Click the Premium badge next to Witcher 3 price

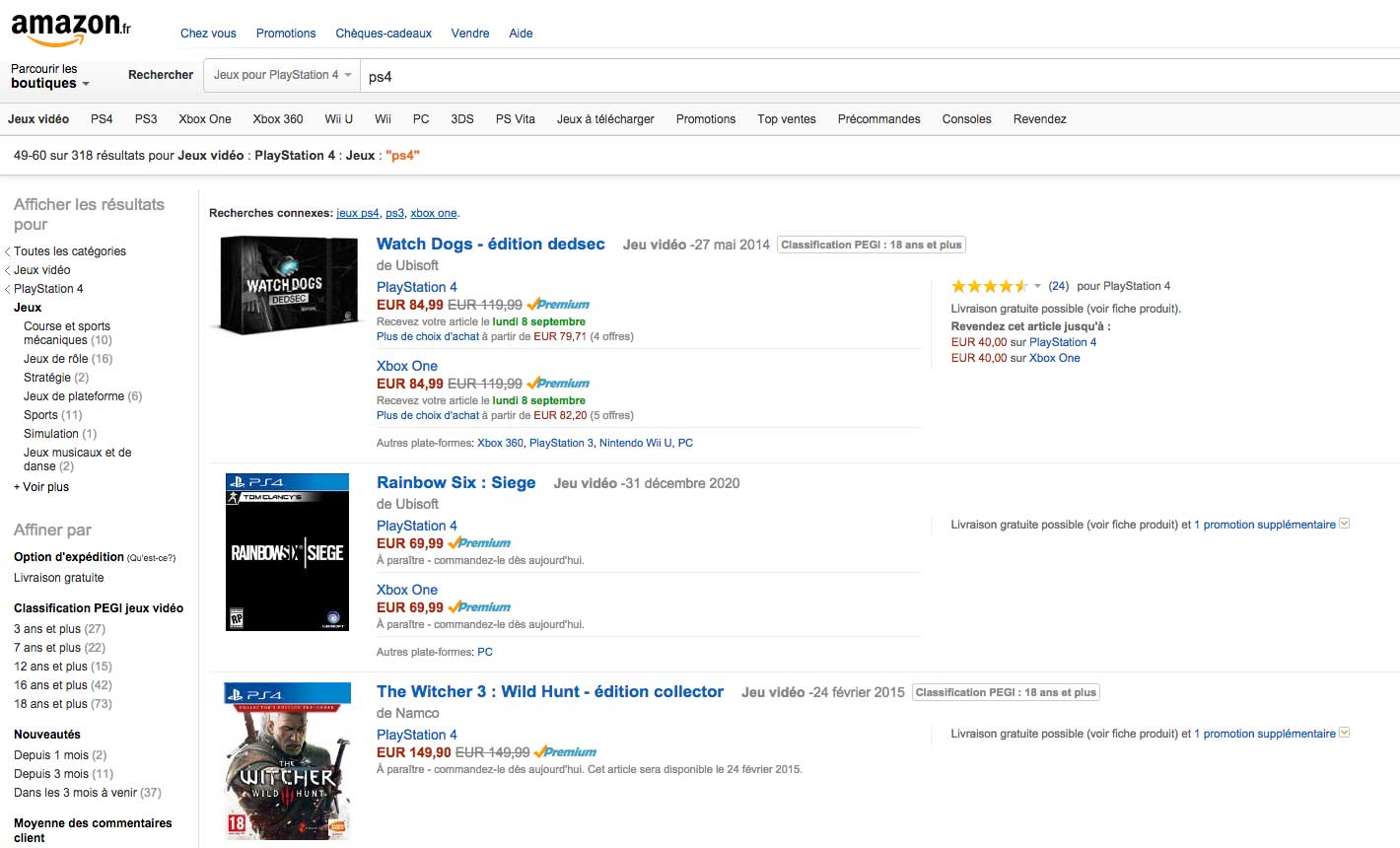tap(565, 752)
